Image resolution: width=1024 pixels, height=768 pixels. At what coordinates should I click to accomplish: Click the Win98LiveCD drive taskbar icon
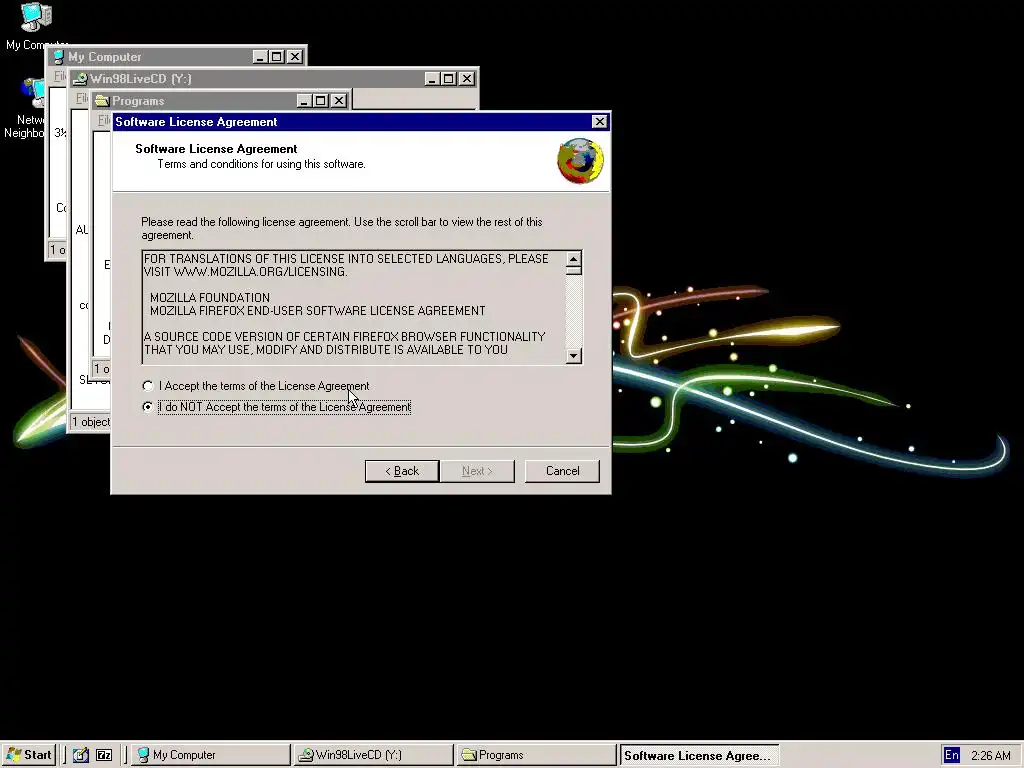coord(306,755)
